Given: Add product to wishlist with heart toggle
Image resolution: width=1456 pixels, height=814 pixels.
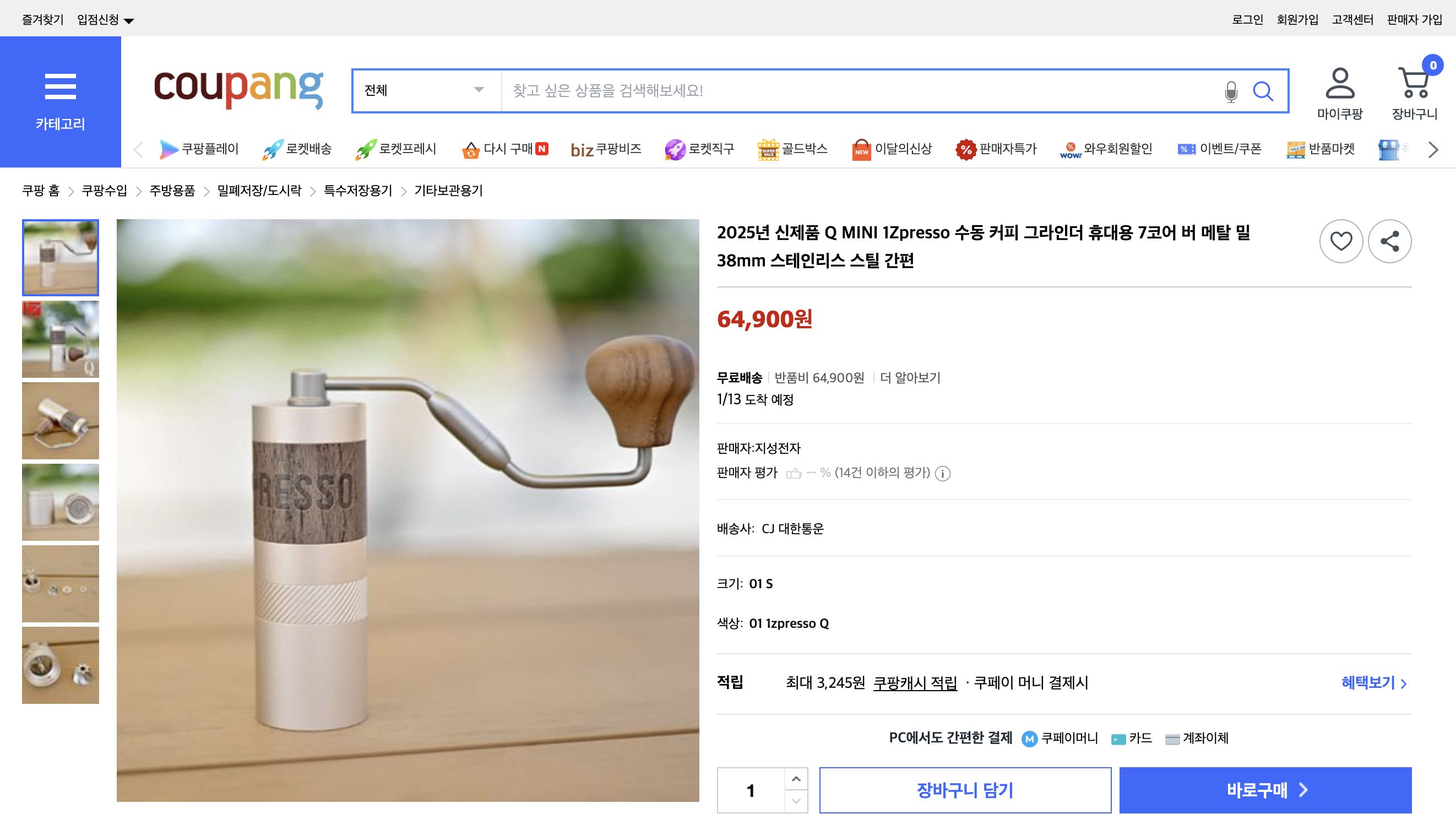Looking at the screenshot, I should click(x=1341, y=241).
